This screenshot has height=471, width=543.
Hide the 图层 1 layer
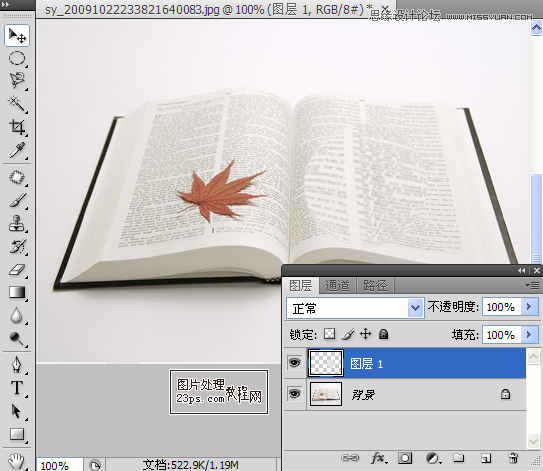click(294, 363)
